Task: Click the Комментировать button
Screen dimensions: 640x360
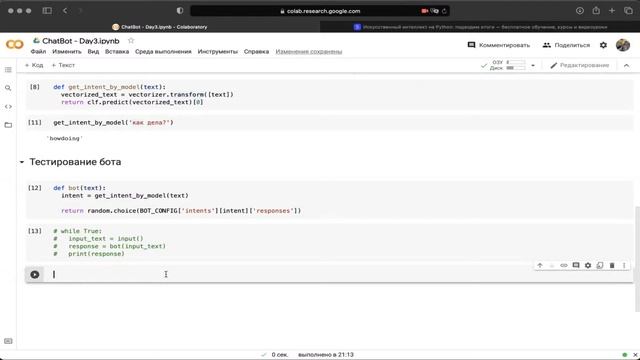Action: tap(499, 45)
